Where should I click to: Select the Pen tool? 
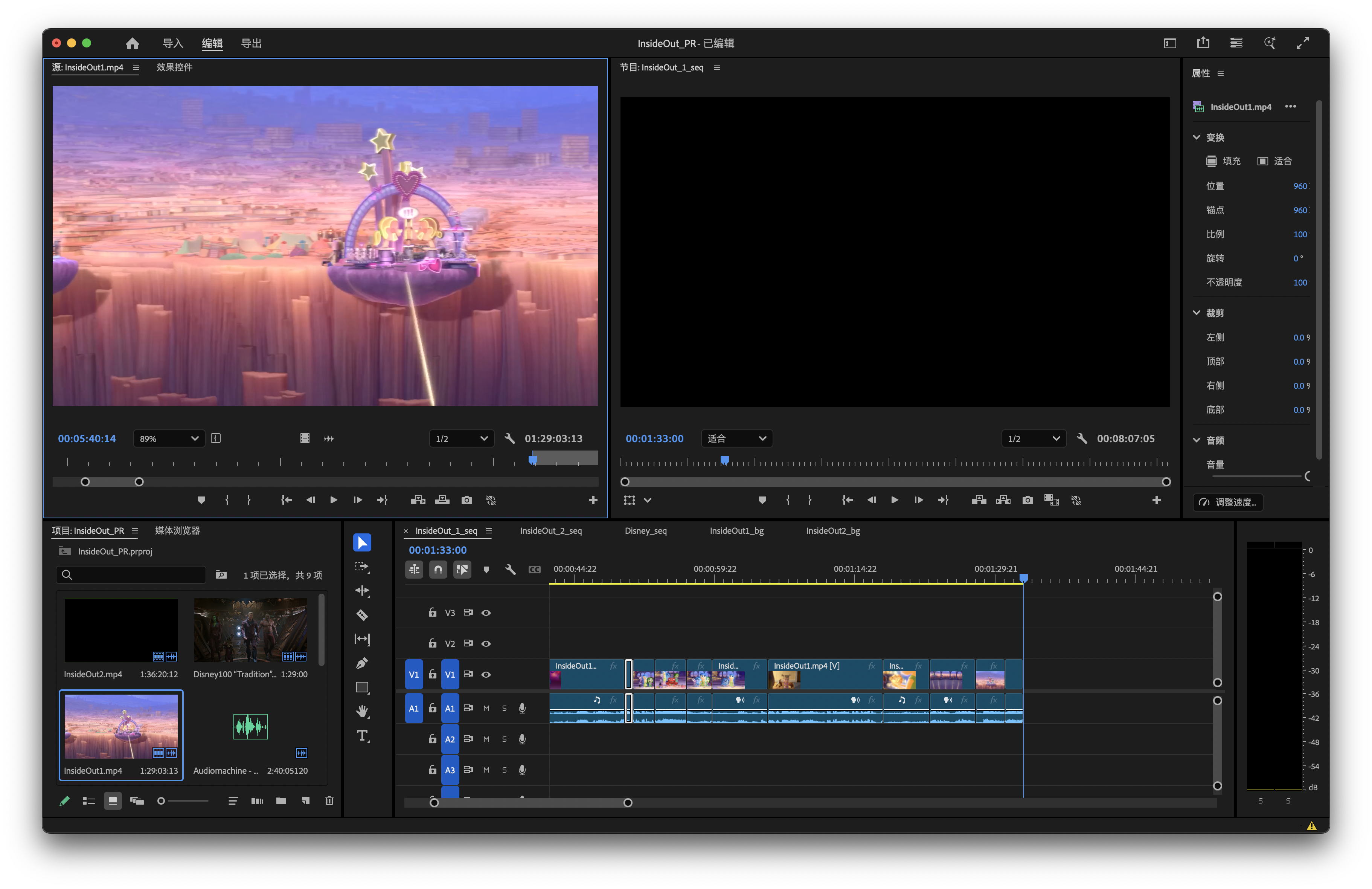coord(362,663)
